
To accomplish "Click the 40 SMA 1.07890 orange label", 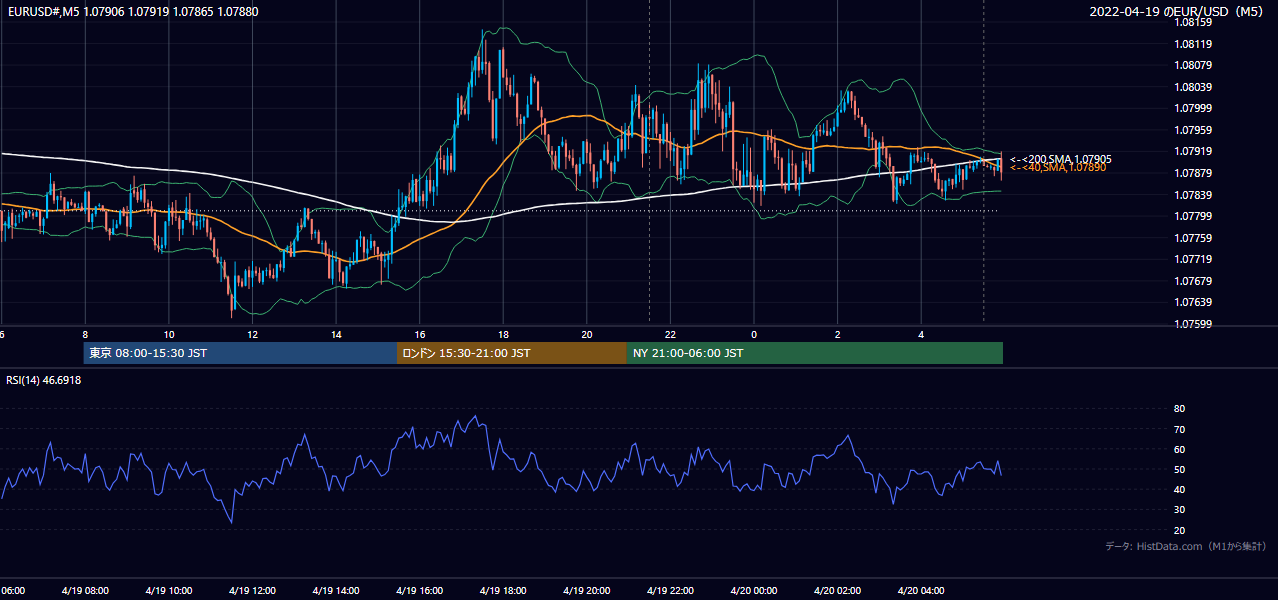I will click(x=1058, y=168).
